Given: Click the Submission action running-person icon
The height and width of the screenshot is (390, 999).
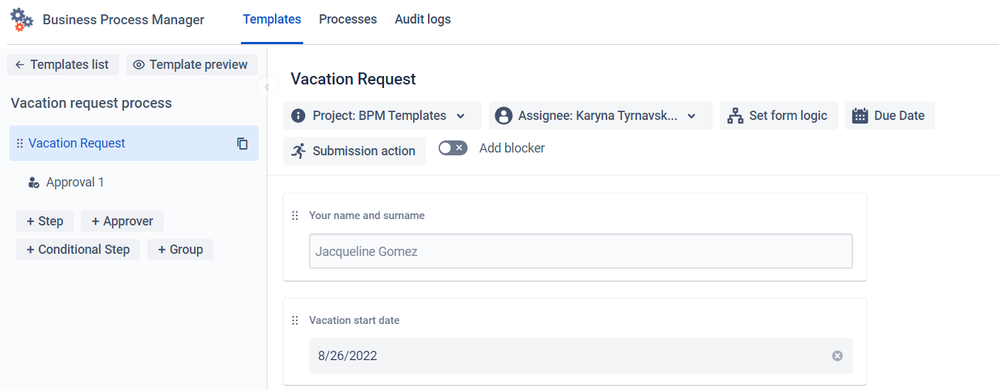Looking at the screenshot, I should pos(298,151).
